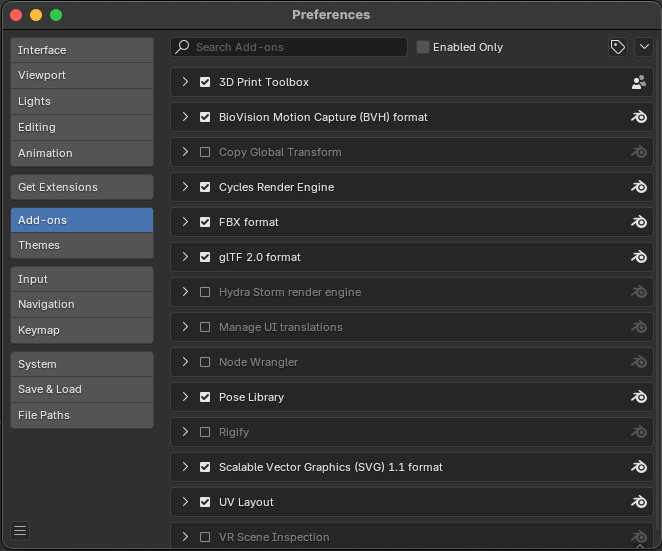Uncheck the Cycles Render Engine add-on
Viewport: 662px width, 551px height.
click(x=205, y=187)
